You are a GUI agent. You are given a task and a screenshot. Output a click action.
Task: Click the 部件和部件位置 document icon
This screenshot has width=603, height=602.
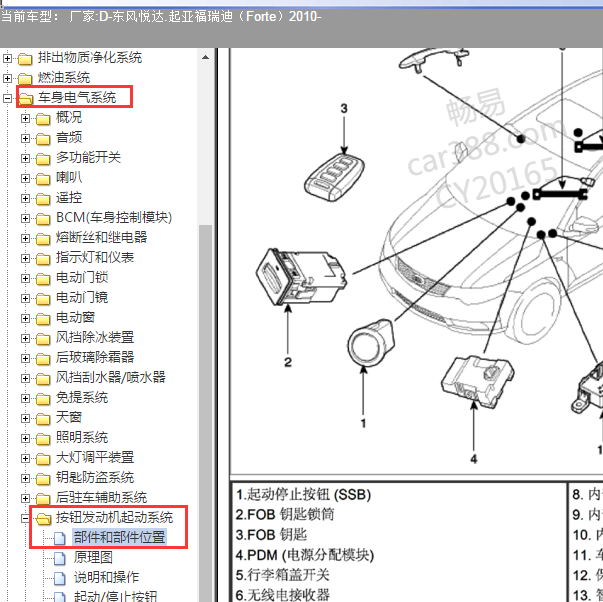click(x=60, y=538)
